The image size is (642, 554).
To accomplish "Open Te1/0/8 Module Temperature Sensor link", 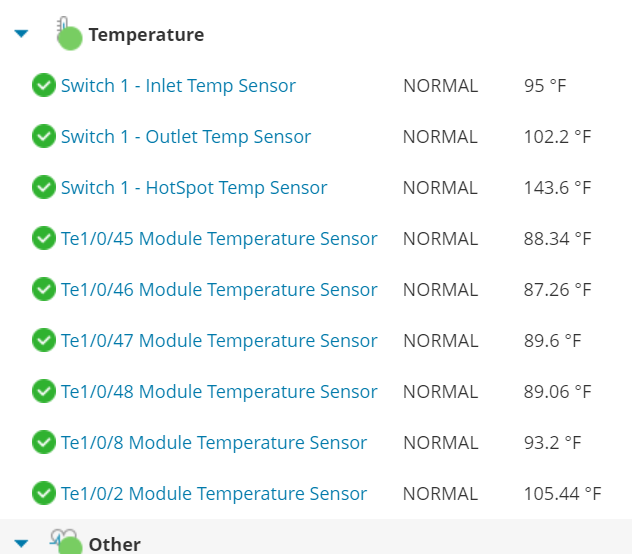I will pyautogui.click(x=214, y=443).
